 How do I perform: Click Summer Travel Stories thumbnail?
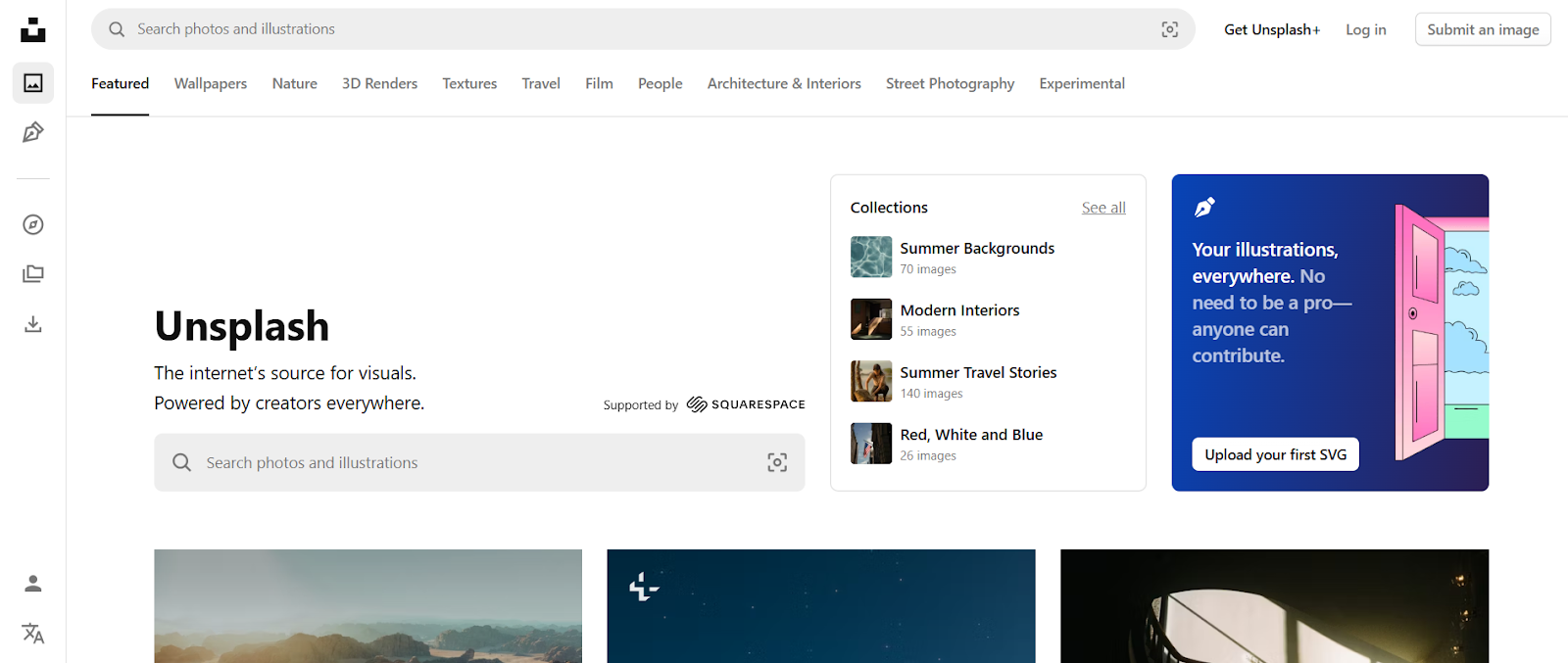(x=871, y=382)
